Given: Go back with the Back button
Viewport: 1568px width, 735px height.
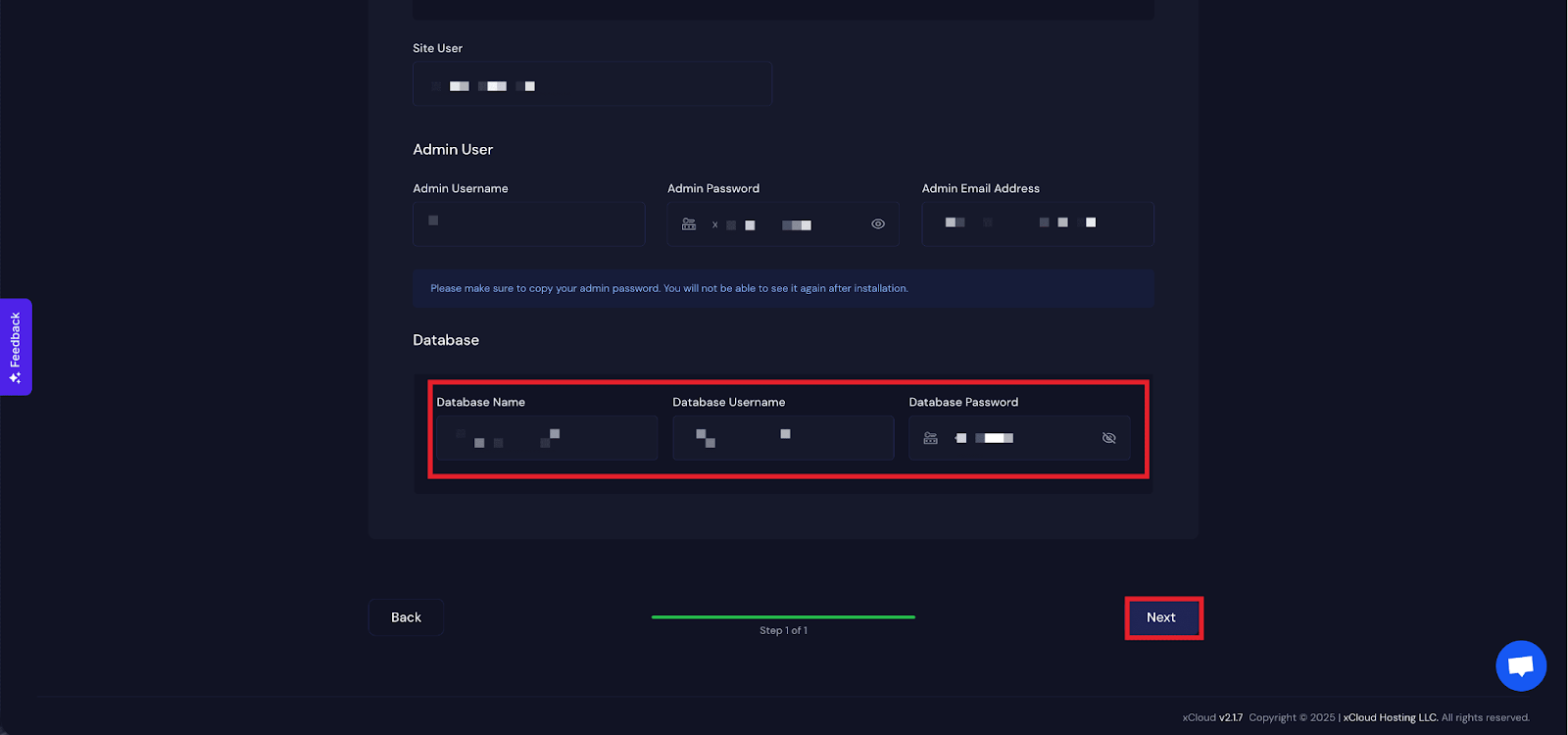Looking at the screenshot, I should click(406, 617).
